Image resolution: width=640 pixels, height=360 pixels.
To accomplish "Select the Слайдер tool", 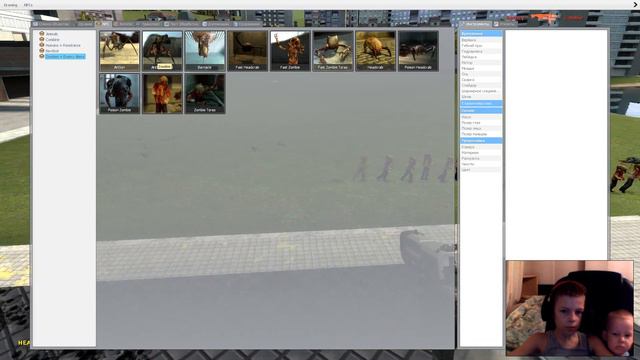I will (x=481, y=86).
